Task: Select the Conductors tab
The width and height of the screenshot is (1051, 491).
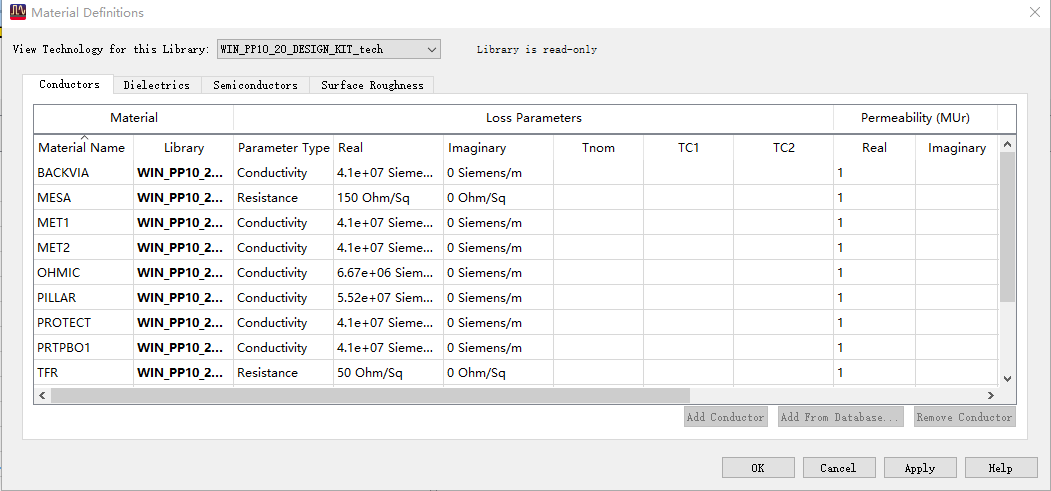Action: pyautogui.click(x=69, y=85)
